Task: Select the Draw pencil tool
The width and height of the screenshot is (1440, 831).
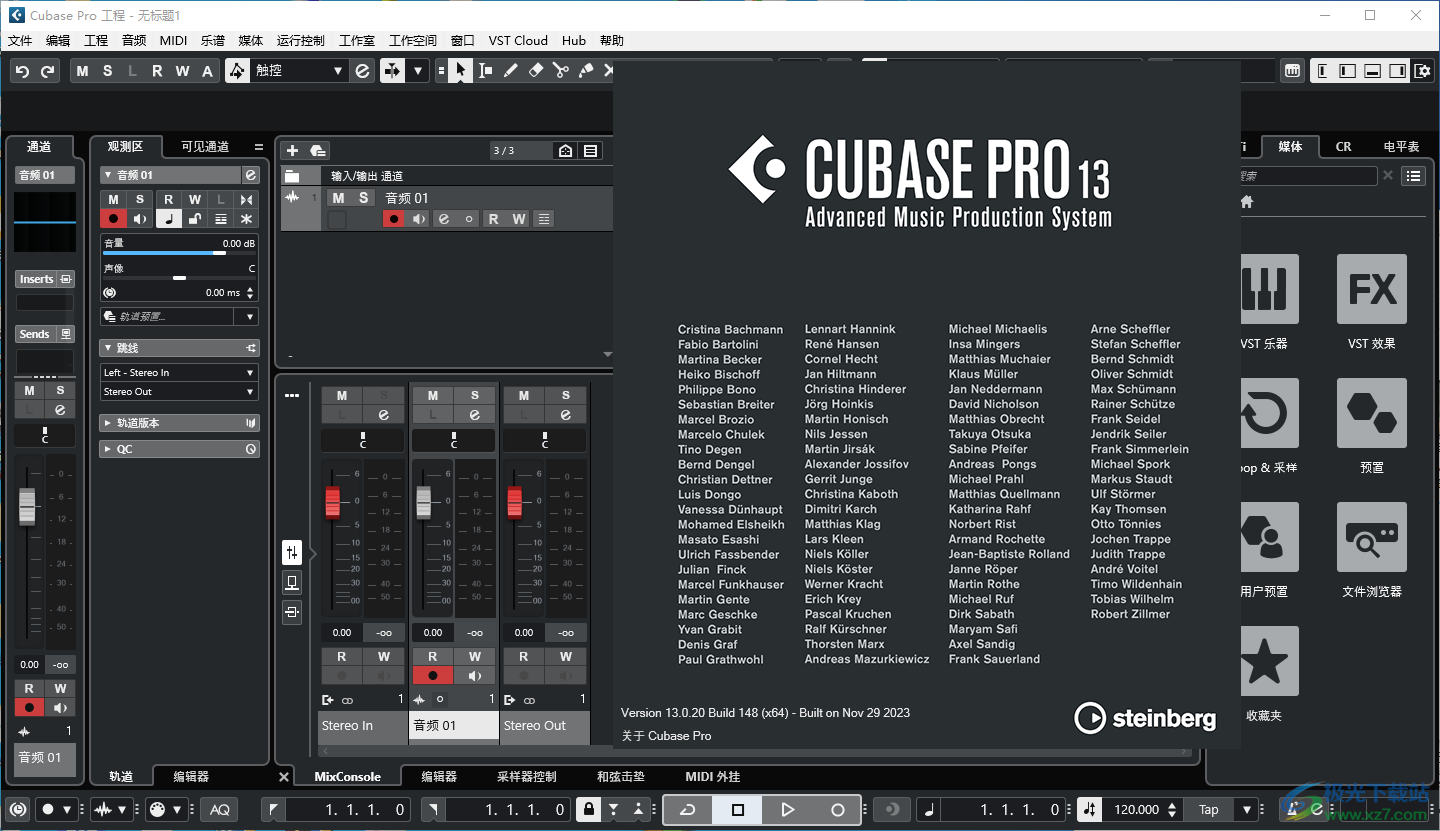Action: 510,71
